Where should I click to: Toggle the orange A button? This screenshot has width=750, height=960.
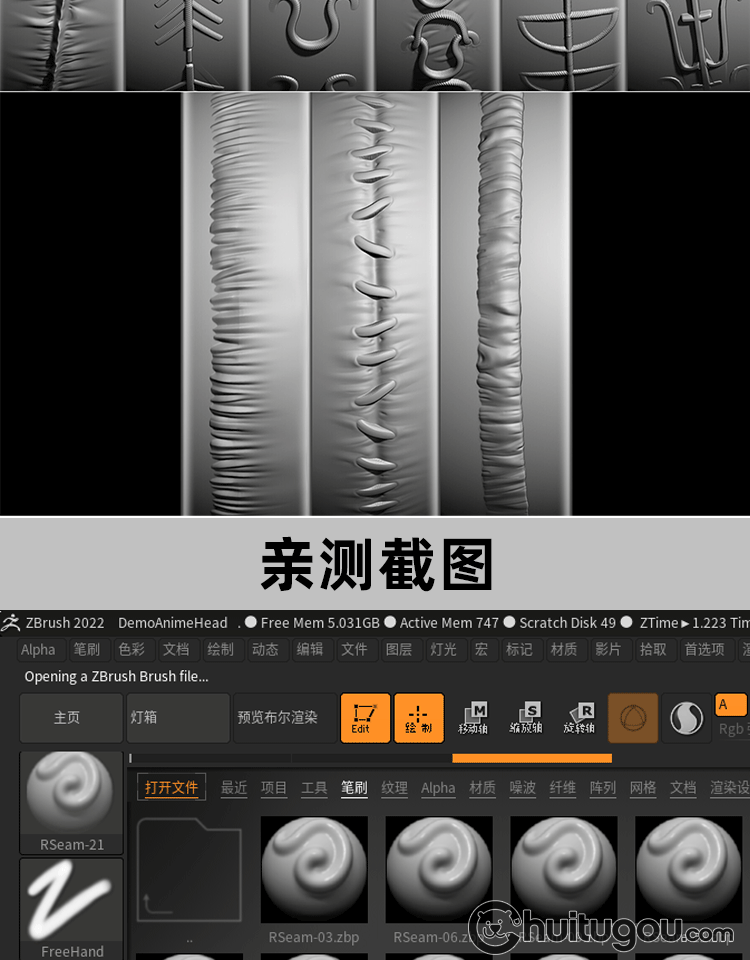click(731, 705)
